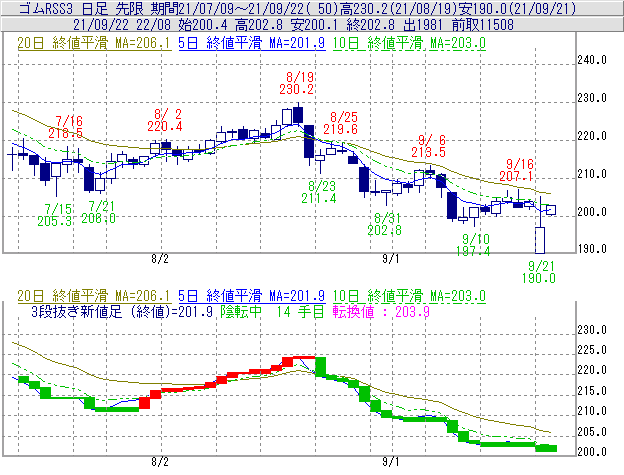Click the 9/1 date label under lower chart
The image size is (624, 475).
(391, 462)
